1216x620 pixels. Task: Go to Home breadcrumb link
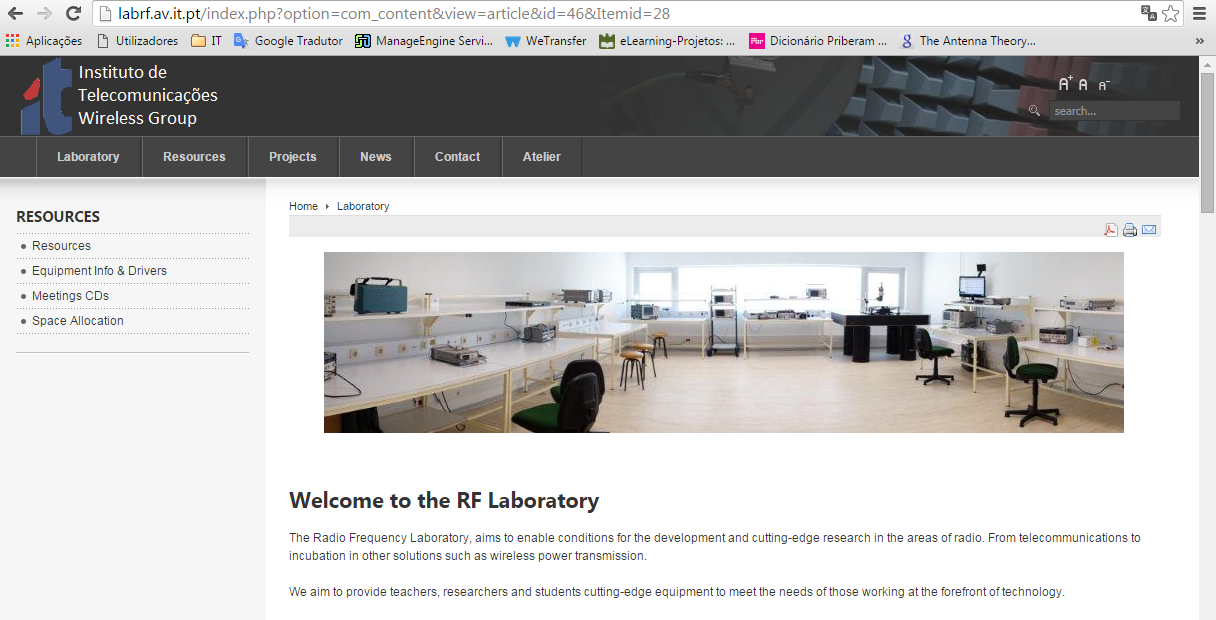click(303, 206)
